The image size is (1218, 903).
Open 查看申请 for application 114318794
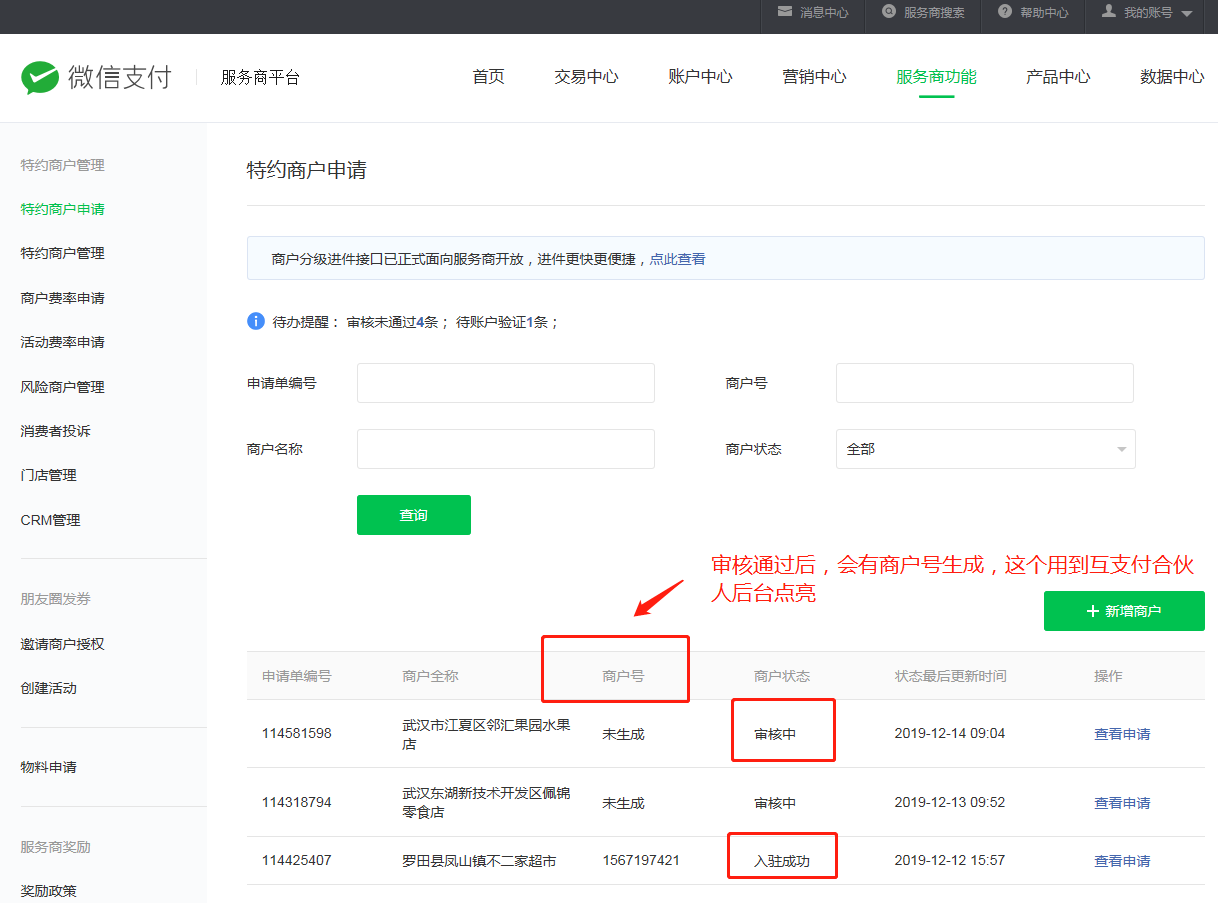point(1122,803)
